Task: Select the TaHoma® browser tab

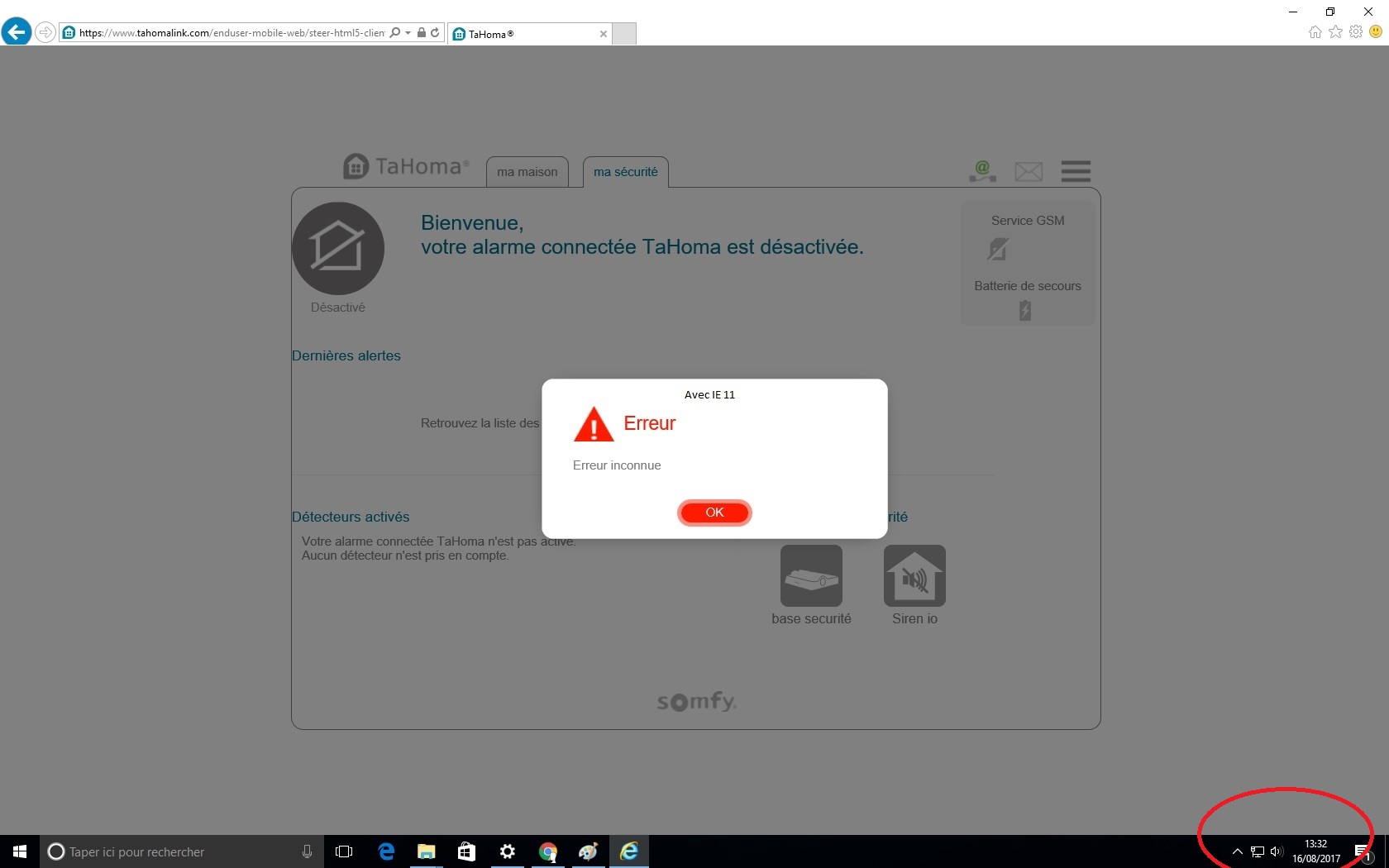Action: click(529, 34)
